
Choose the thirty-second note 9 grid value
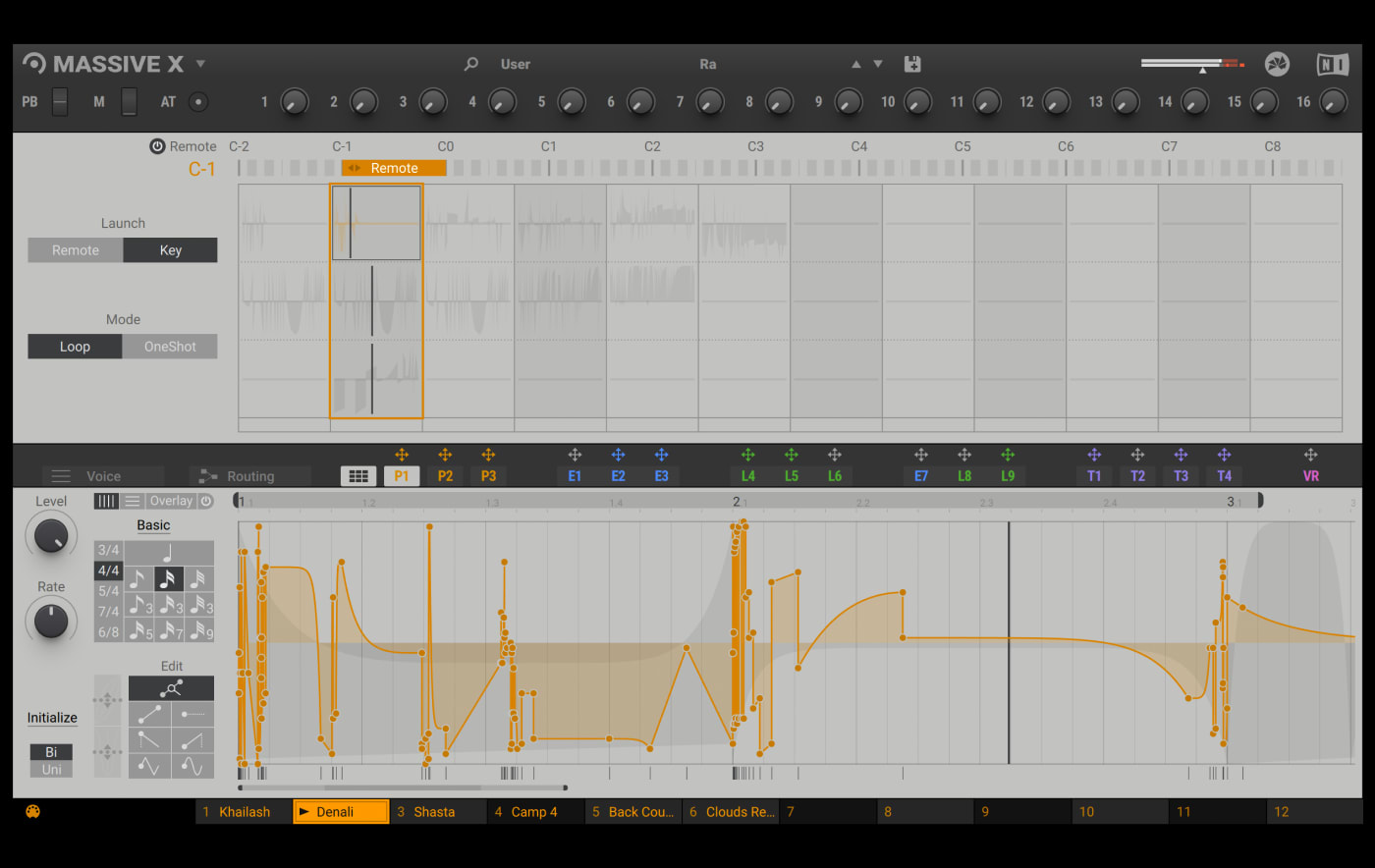[199, 629]
